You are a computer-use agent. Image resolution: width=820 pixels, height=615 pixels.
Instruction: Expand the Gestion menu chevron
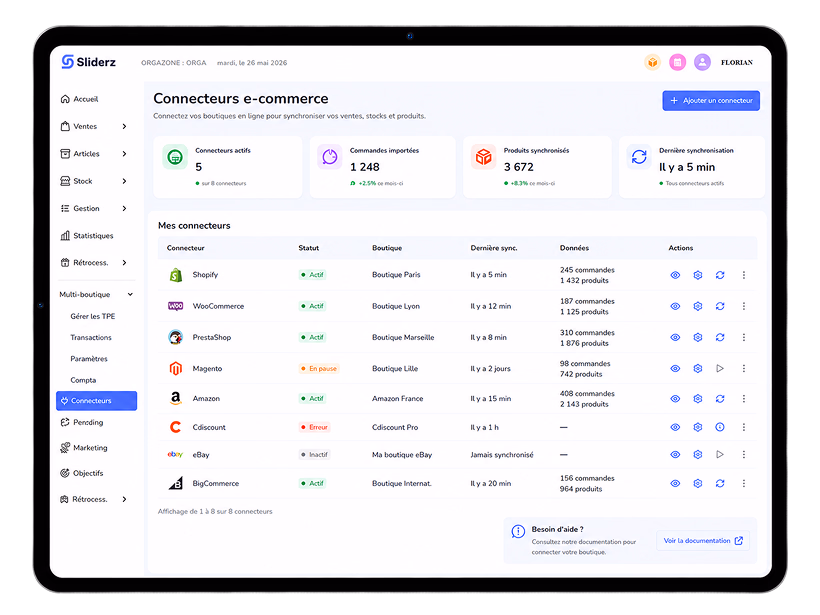tap(124, 208)
